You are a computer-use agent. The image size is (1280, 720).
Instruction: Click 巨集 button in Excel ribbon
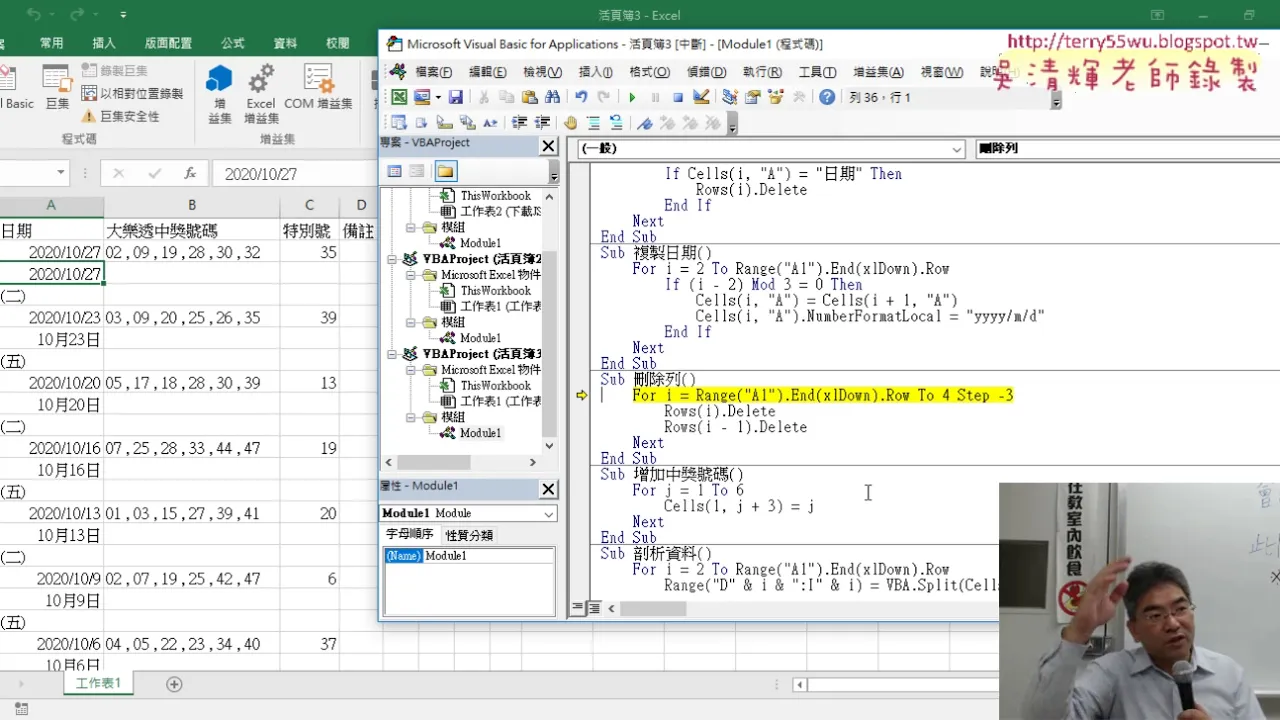pos(57,87)
